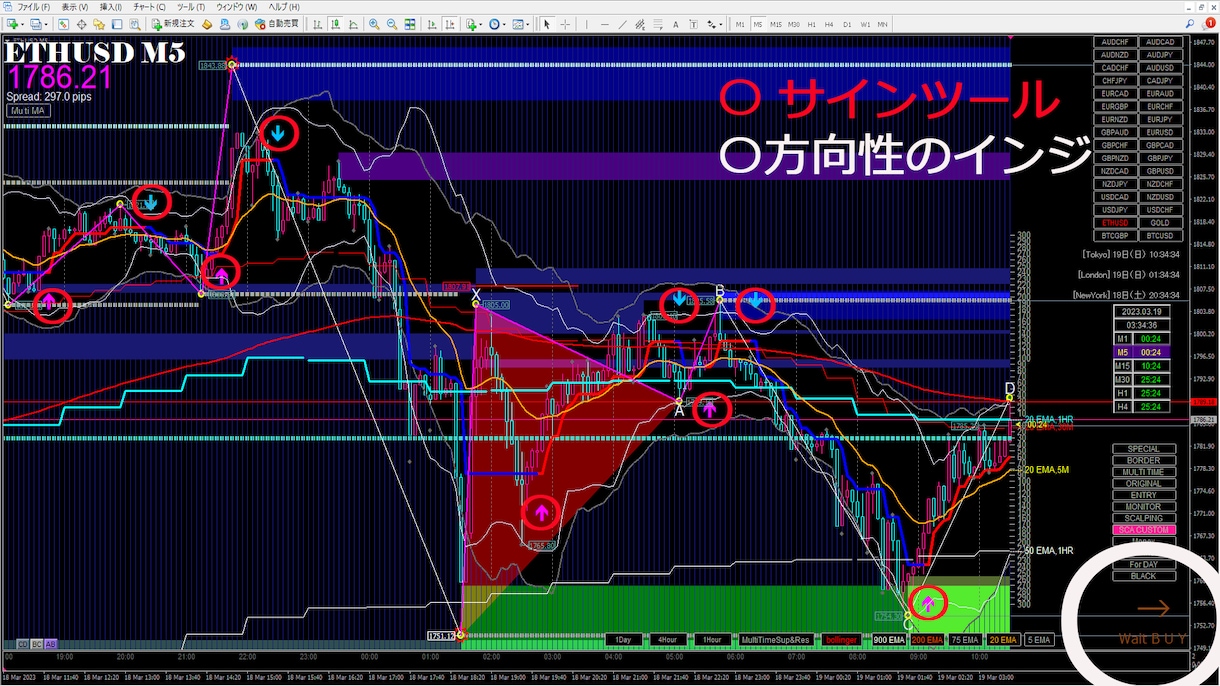
Task: Expand the indicators list dropdown
Action: (479, 23)
